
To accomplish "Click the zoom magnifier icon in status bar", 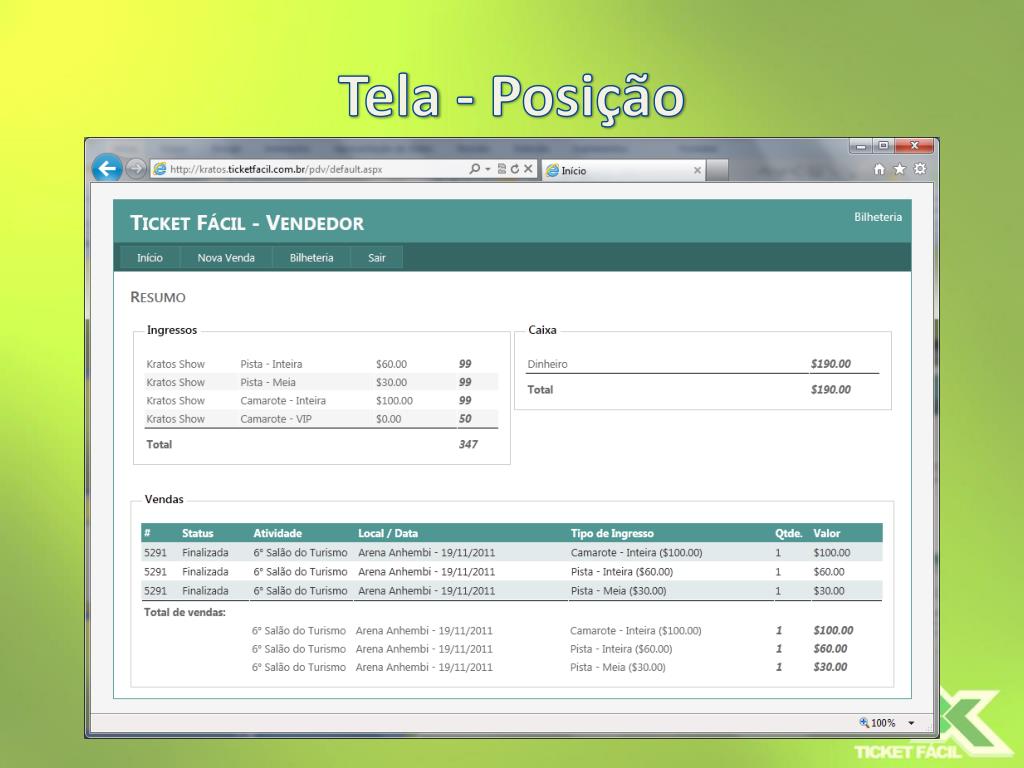I will (863, 722).
